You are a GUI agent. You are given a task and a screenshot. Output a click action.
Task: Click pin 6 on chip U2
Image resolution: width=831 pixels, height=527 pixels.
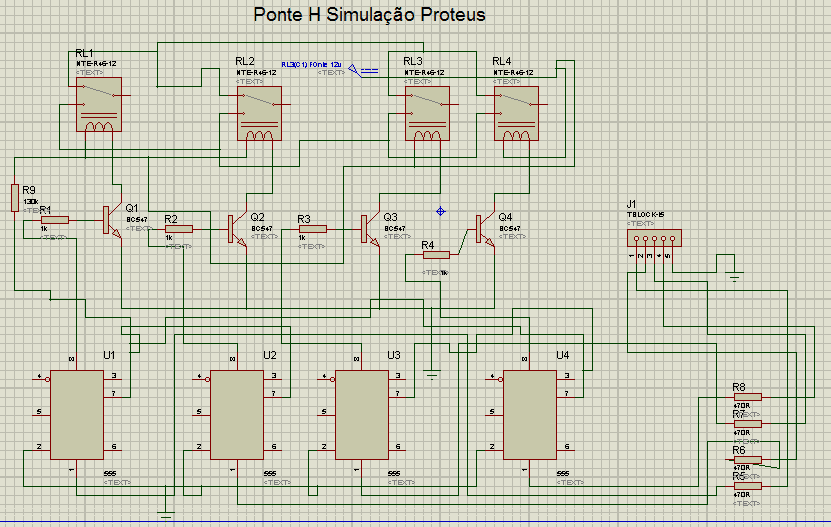point(274,446)
